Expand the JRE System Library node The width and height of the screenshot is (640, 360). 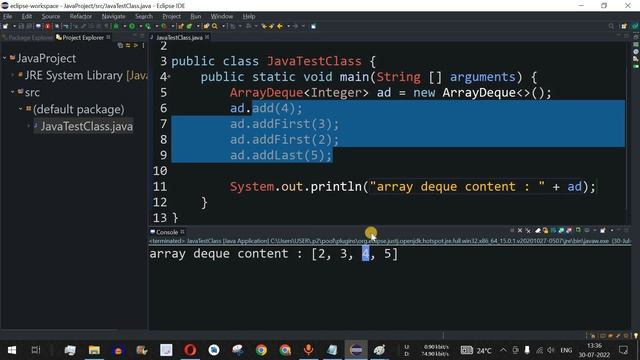pyautogui.click(x=13, y=75)
